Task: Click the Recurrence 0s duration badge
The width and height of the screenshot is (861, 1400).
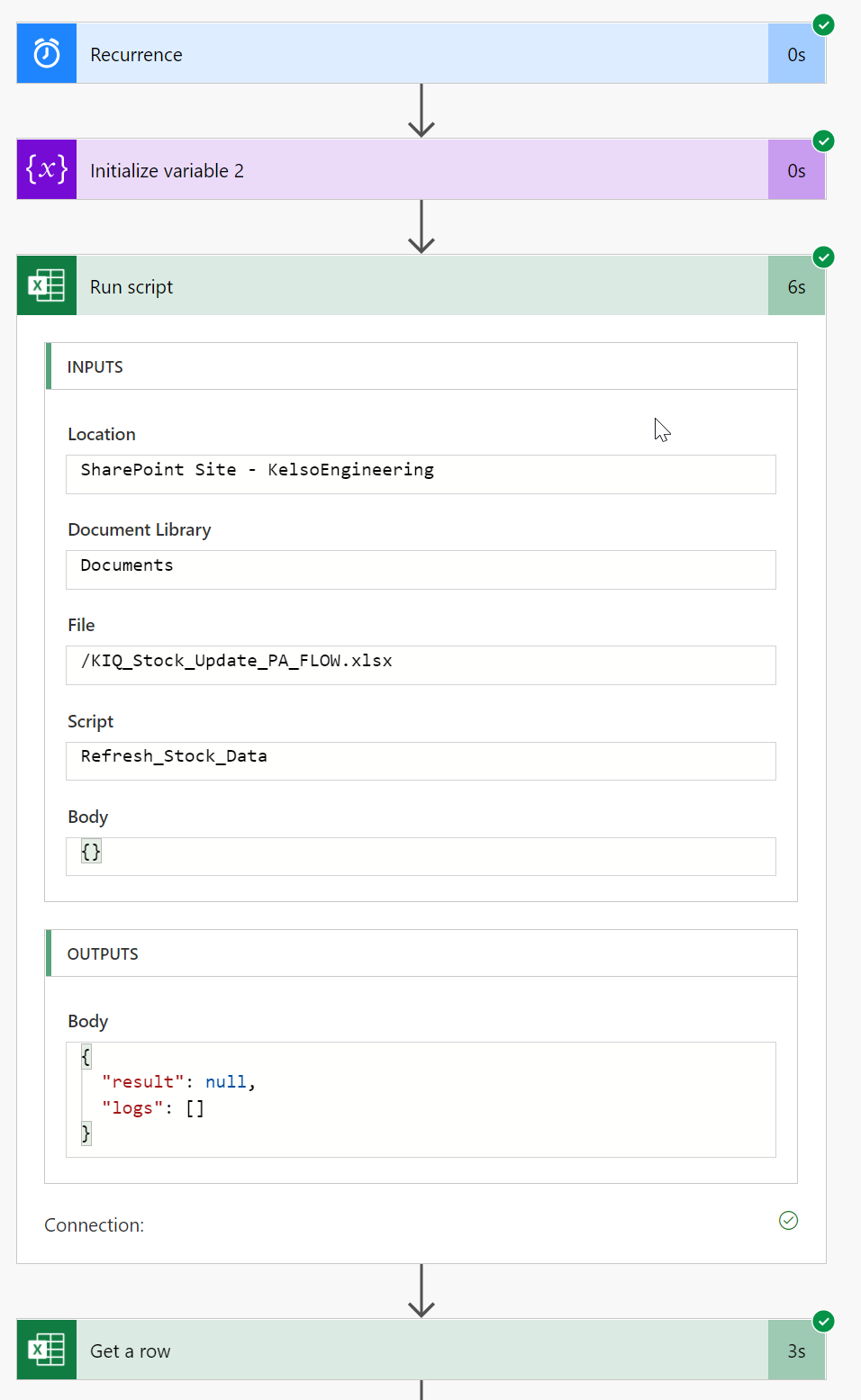Action: [x=796, y=54]
